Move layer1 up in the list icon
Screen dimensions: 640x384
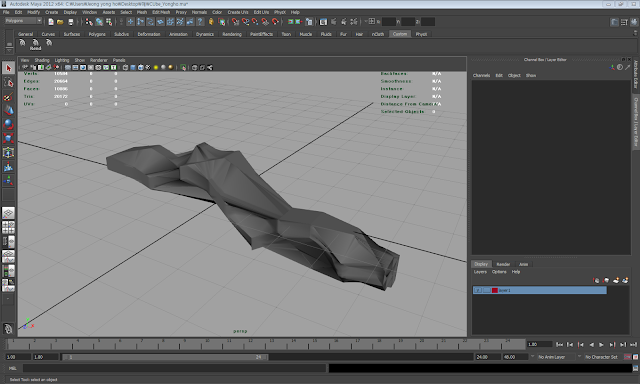(596, 280)
